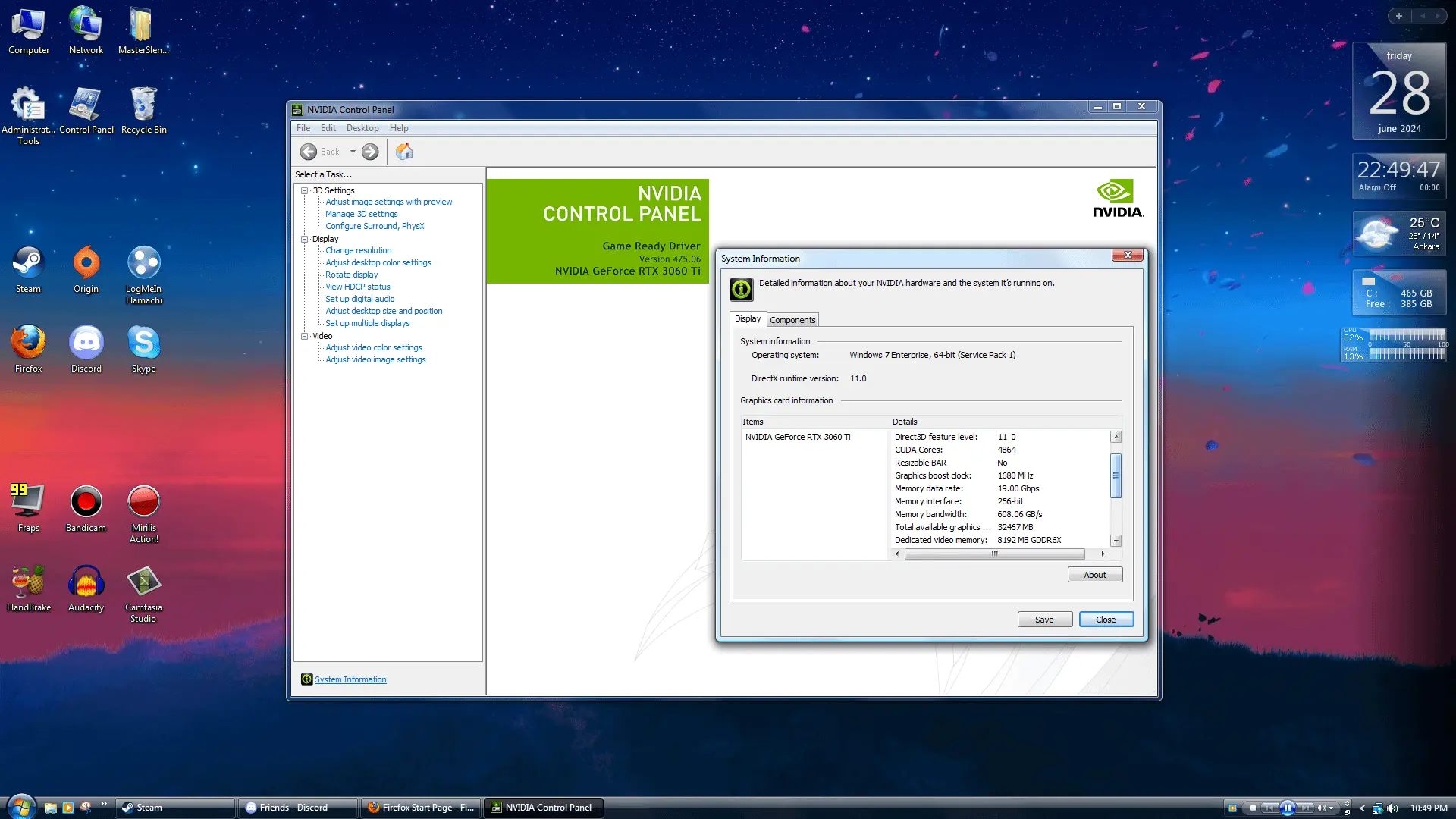Click the Save button

click(x=1044, y=620)
